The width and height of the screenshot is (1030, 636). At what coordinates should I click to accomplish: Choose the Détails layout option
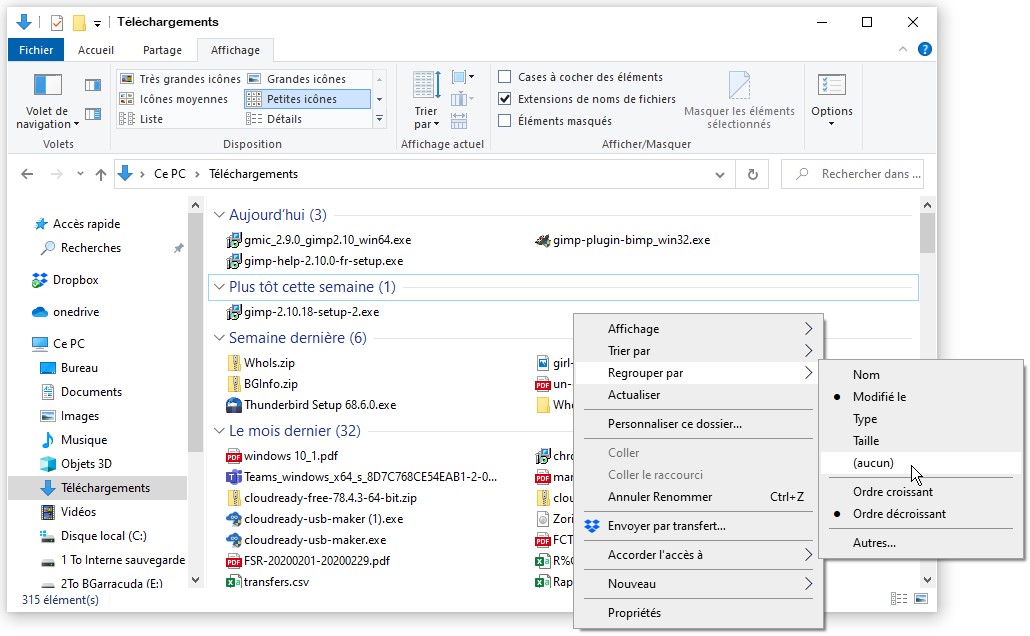tap(284, 119)
